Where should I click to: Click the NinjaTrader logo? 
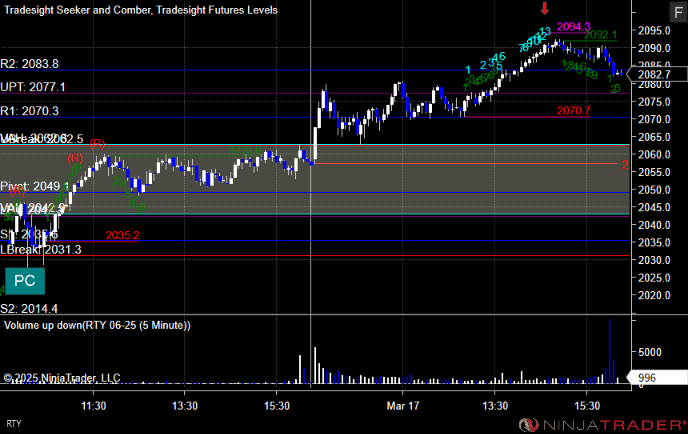(602, 425)
